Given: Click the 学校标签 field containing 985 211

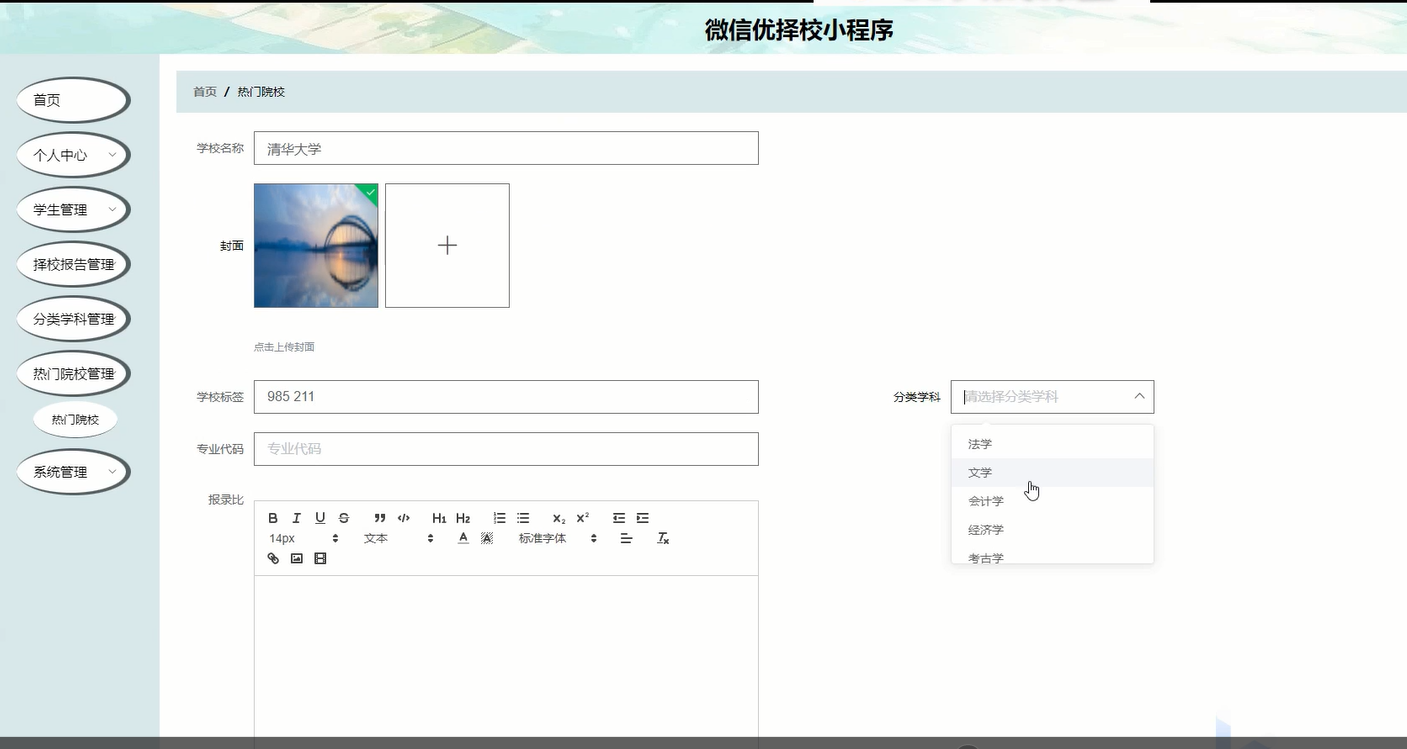Looking at the screenshot, I should point(506,397).
